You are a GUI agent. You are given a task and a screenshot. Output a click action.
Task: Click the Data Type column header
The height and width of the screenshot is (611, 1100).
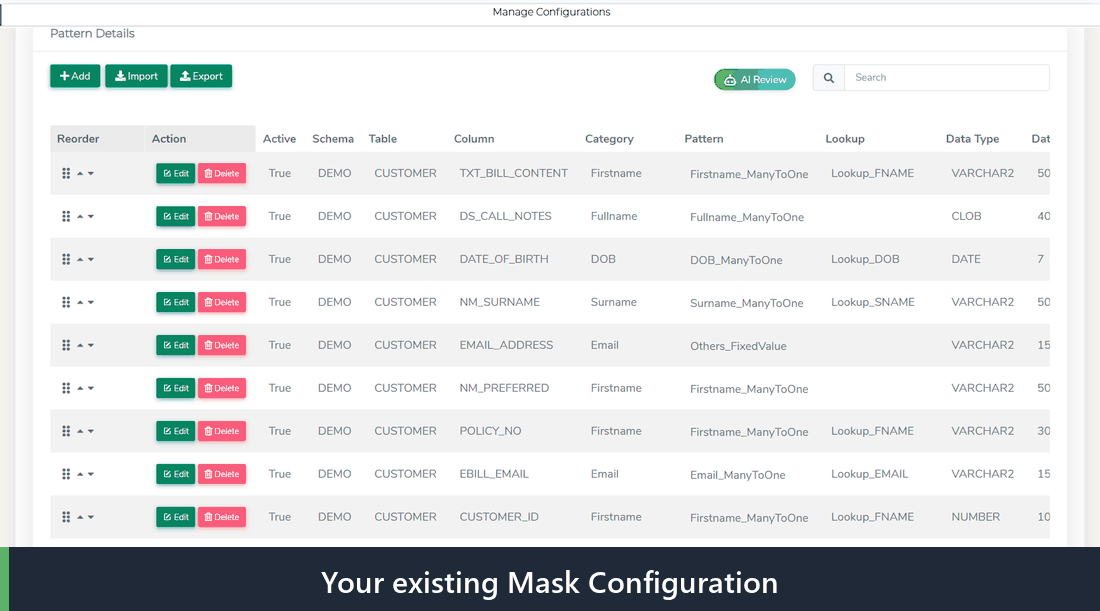point(972,139)
